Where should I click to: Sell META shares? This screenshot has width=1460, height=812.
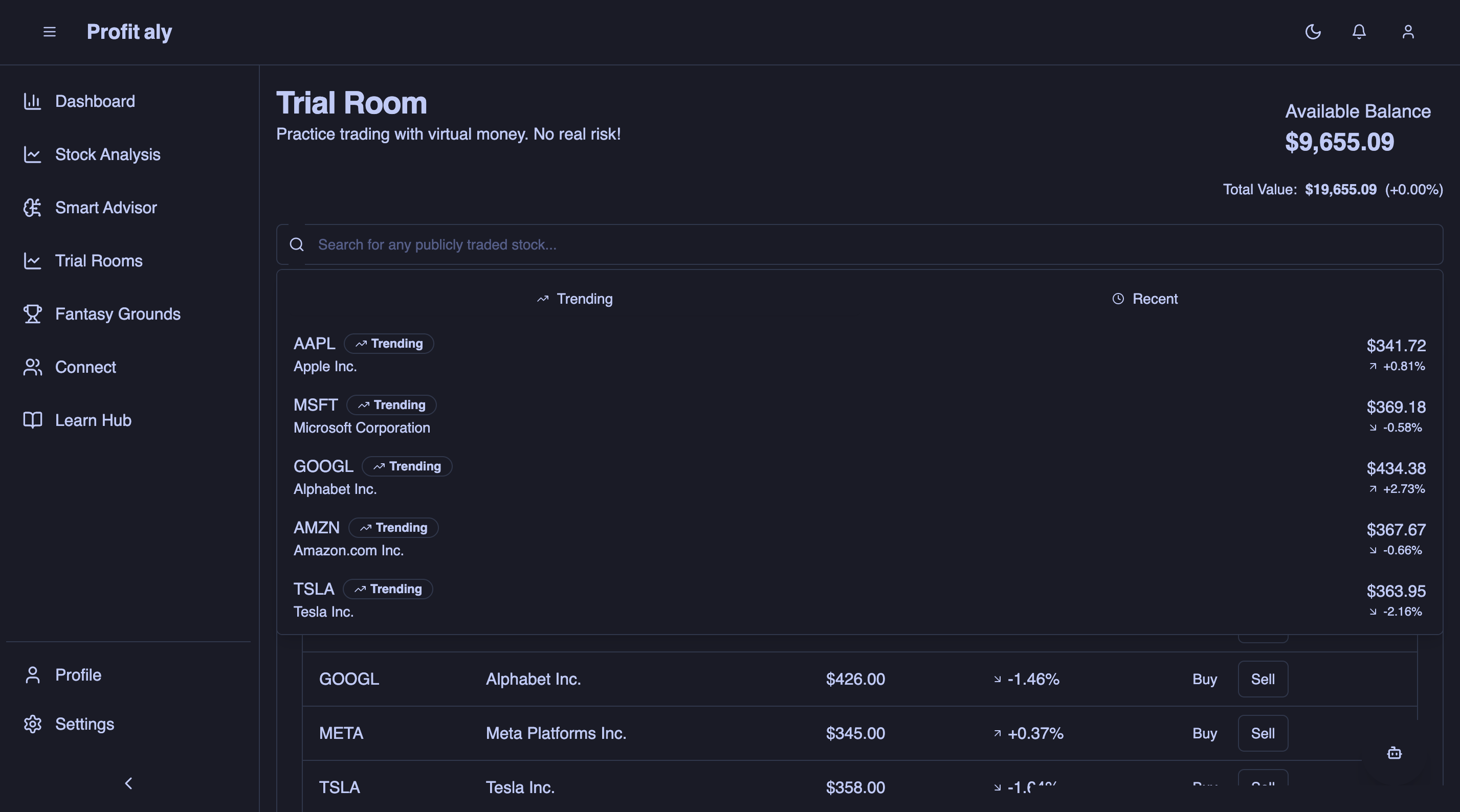point(1263,733)
